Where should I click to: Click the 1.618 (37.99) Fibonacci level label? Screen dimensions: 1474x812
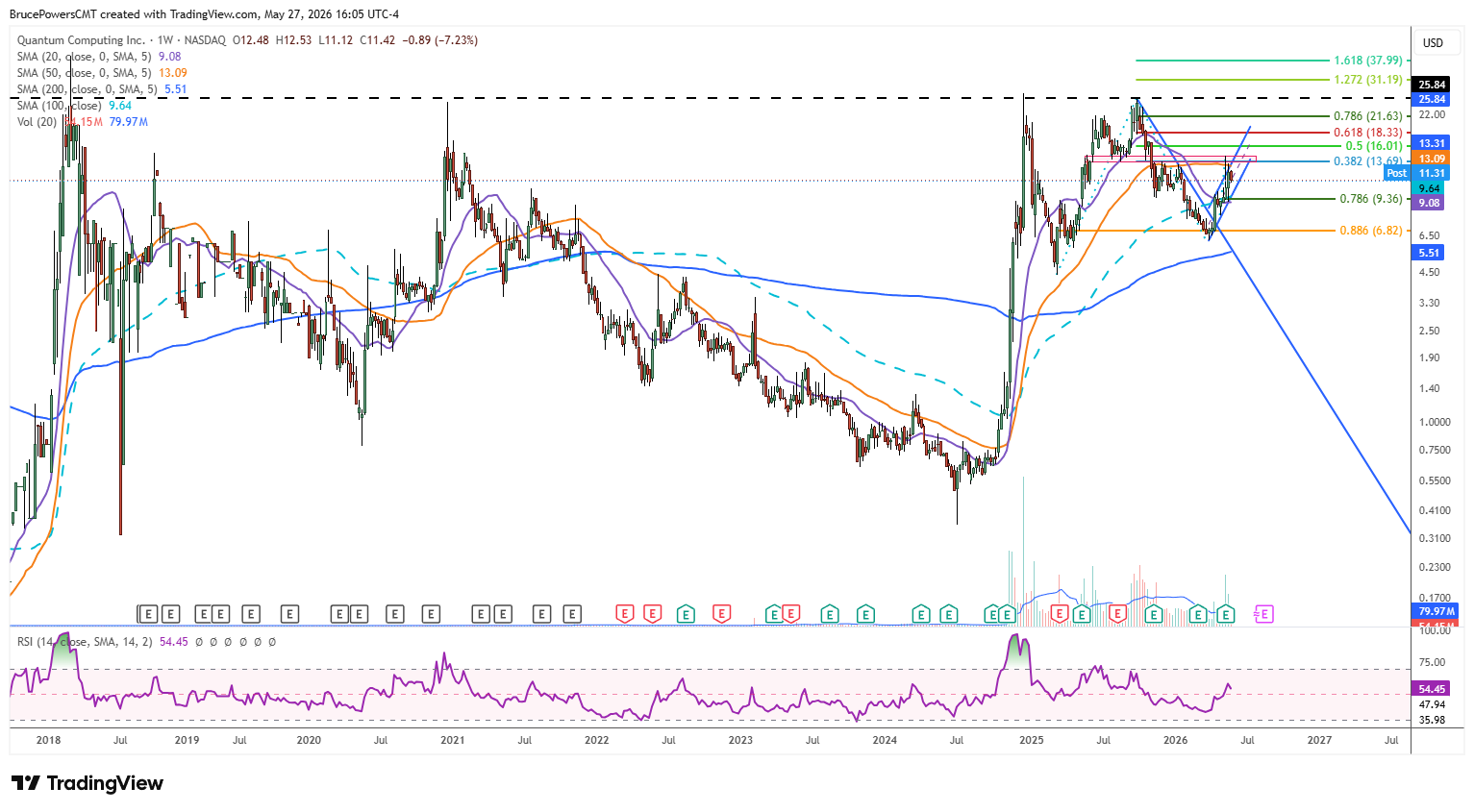tap(1367, 61)
